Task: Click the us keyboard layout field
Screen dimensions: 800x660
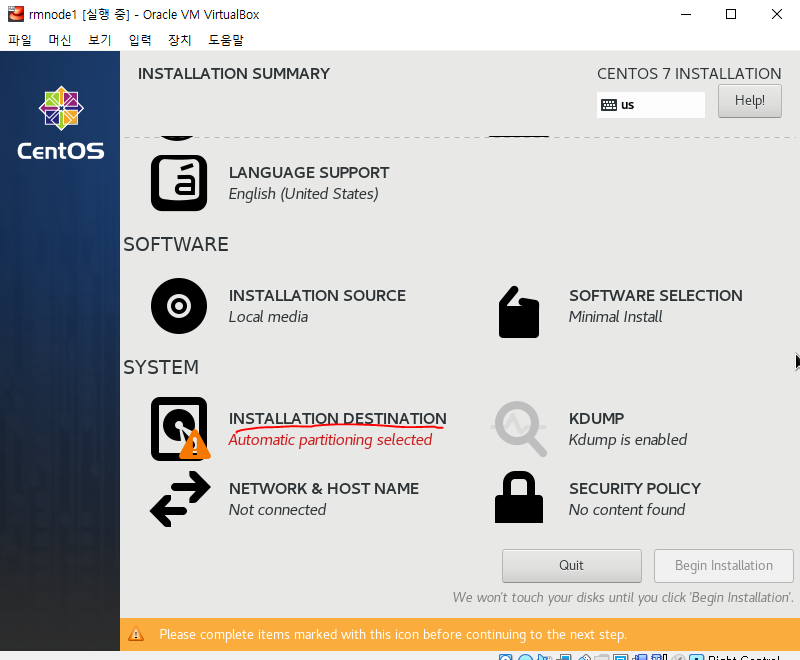Action: 651,105
